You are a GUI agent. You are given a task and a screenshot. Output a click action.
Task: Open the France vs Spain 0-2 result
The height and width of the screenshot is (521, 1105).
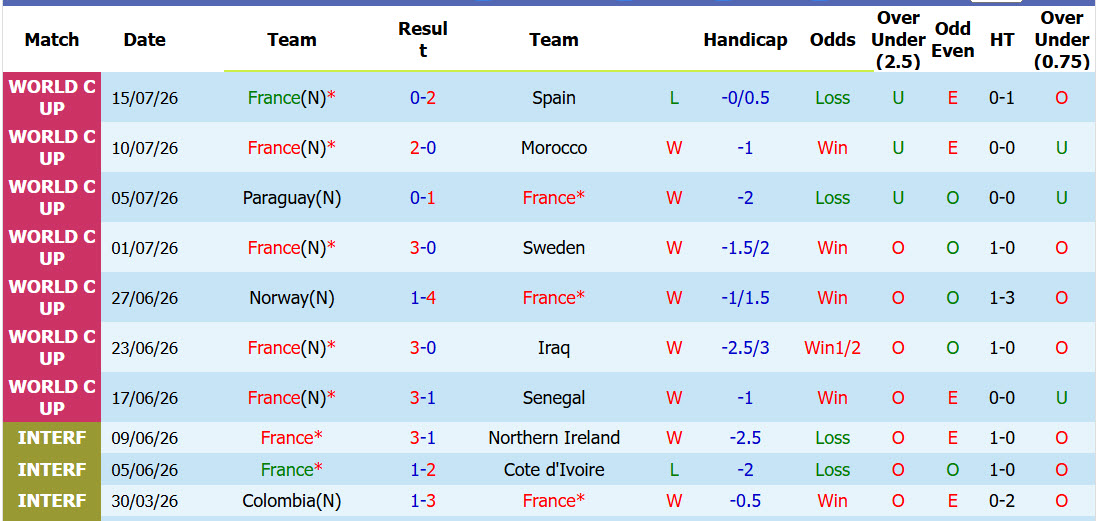click(423, 98)
